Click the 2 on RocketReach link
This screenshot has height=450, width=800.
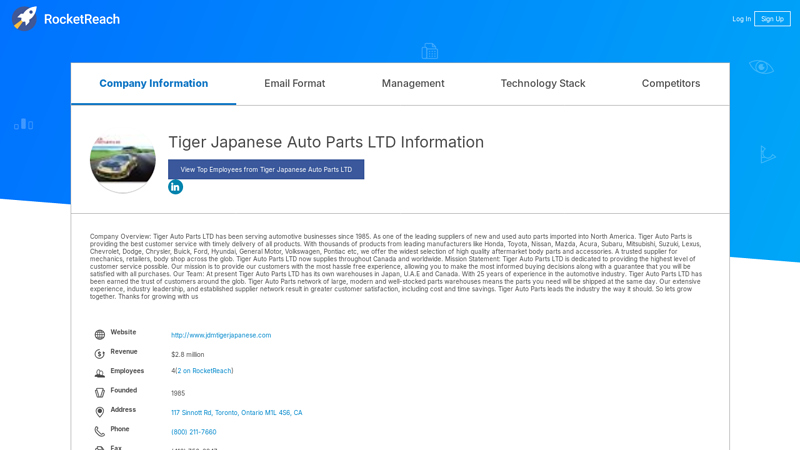point(204,371)
